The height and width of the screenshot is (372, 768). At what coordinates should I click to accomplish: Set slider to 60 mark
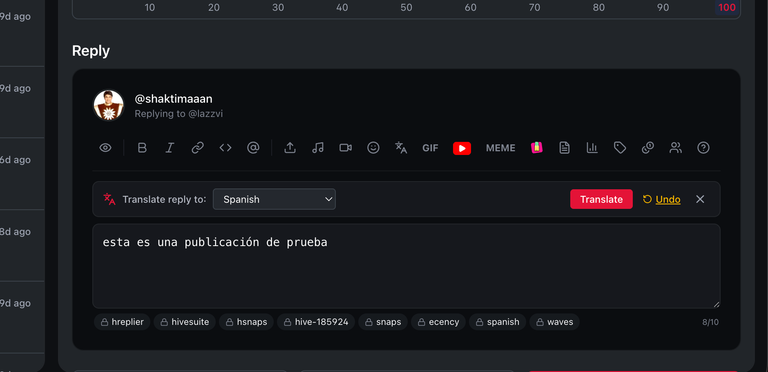(470, 8)
